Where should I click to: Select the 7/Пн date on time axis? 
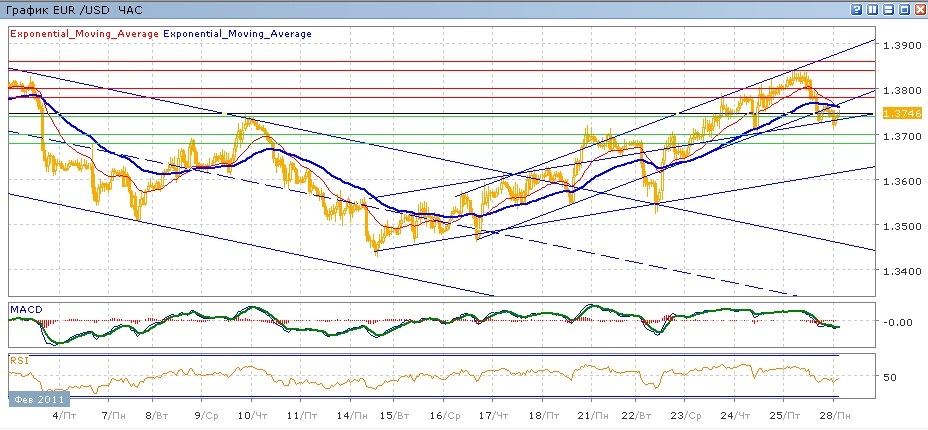114,416
